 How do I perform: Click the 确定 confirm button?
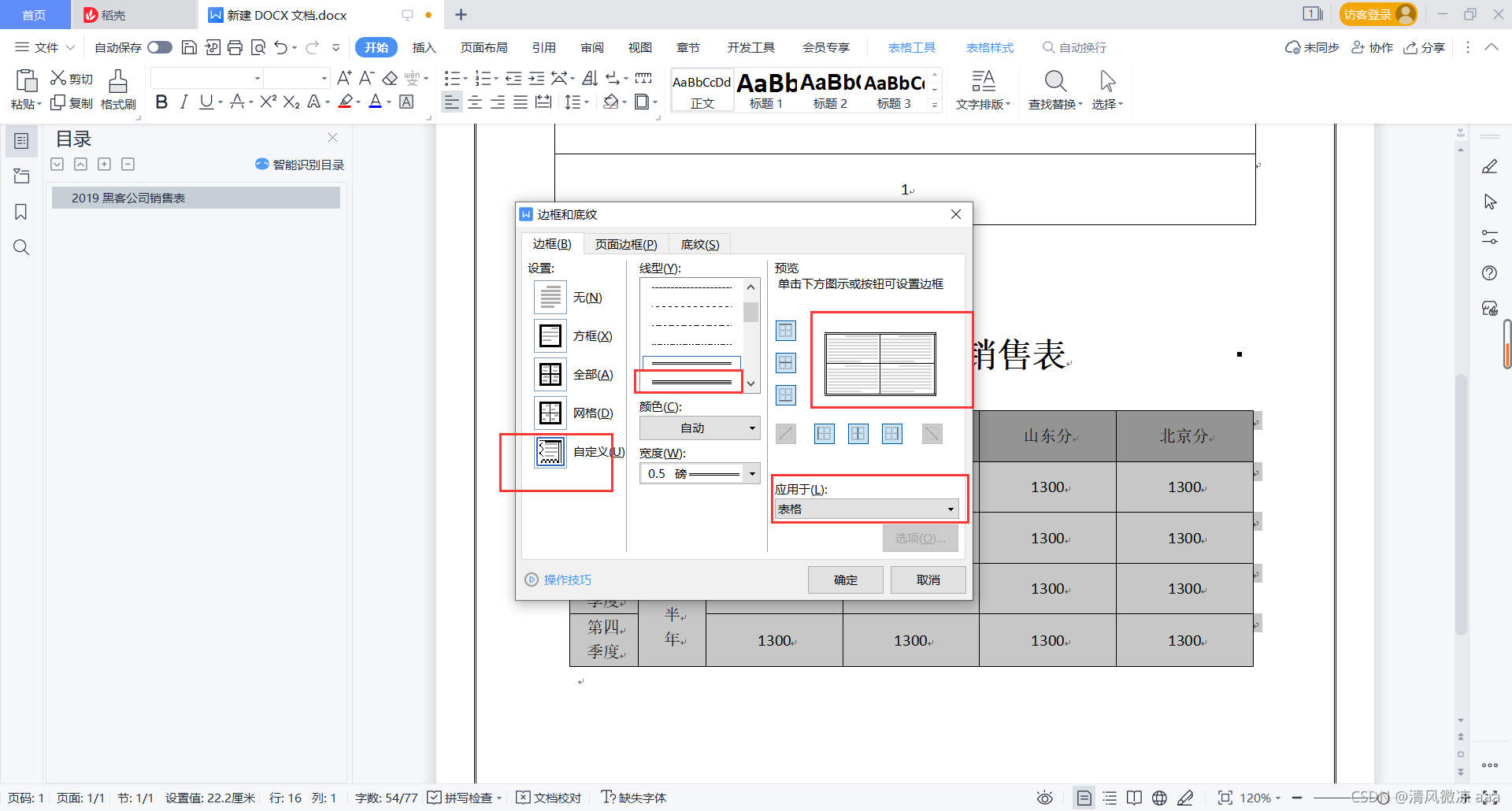[845, 580]
